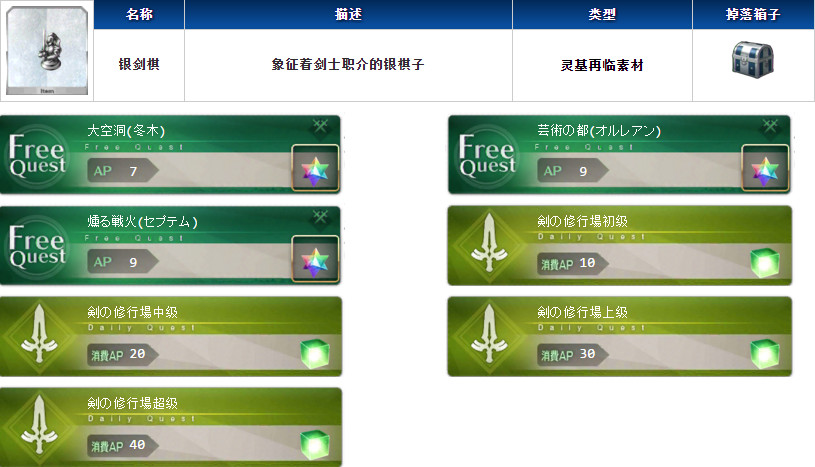Click the sword emblem of 剣の修行場超級
This screenshot has width=815, height=467.
(x=40, y=424)
